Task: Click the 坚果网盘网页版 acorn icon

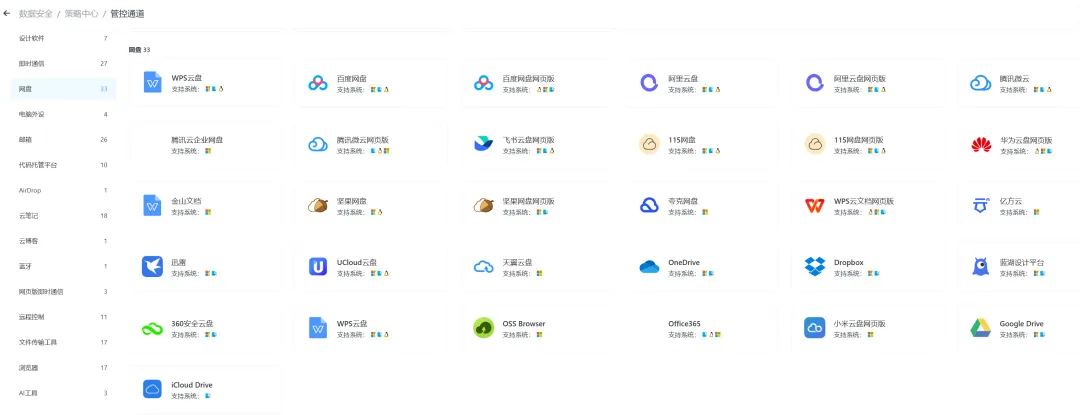Action: tap(484, 205)
